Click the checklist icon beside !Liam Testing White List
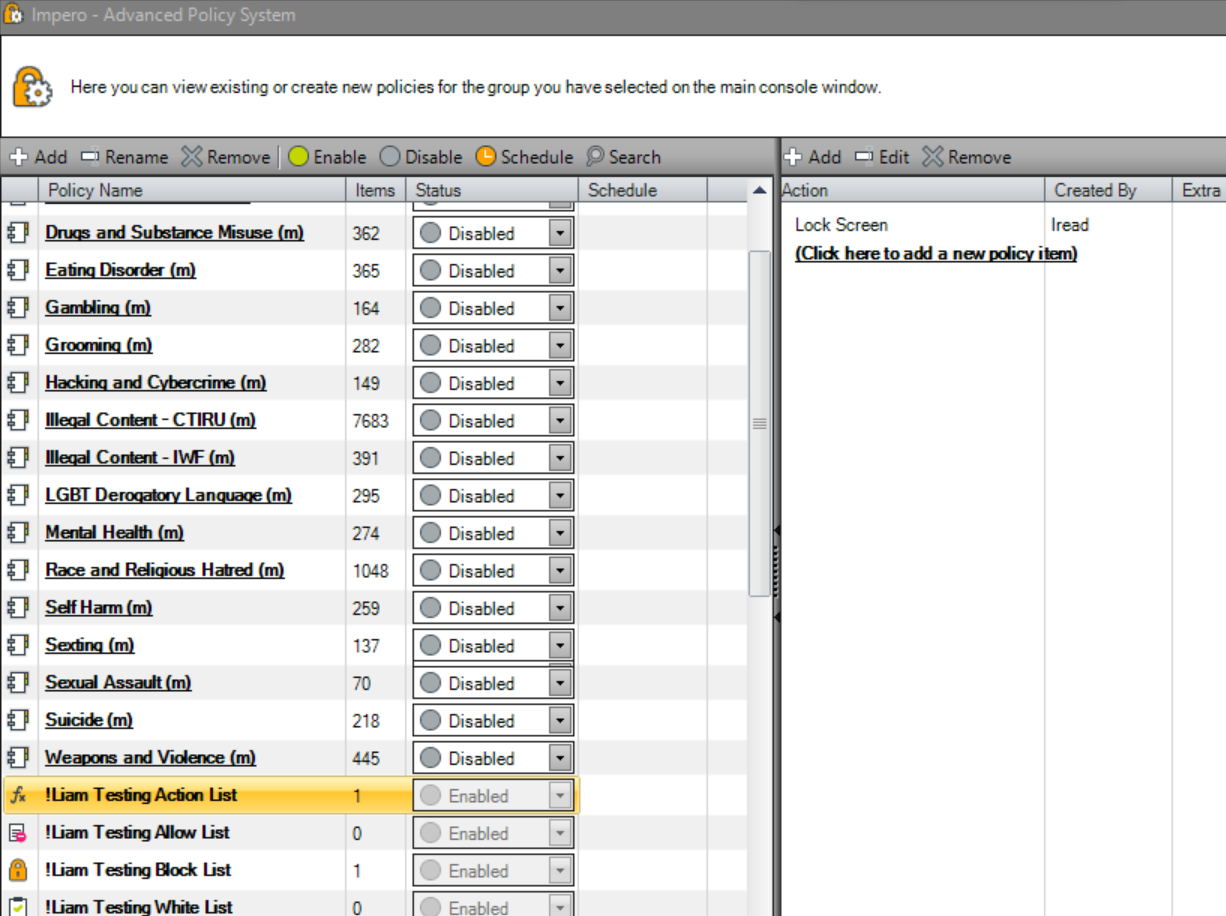The image size is (1226, 916). tap(18, 907)
